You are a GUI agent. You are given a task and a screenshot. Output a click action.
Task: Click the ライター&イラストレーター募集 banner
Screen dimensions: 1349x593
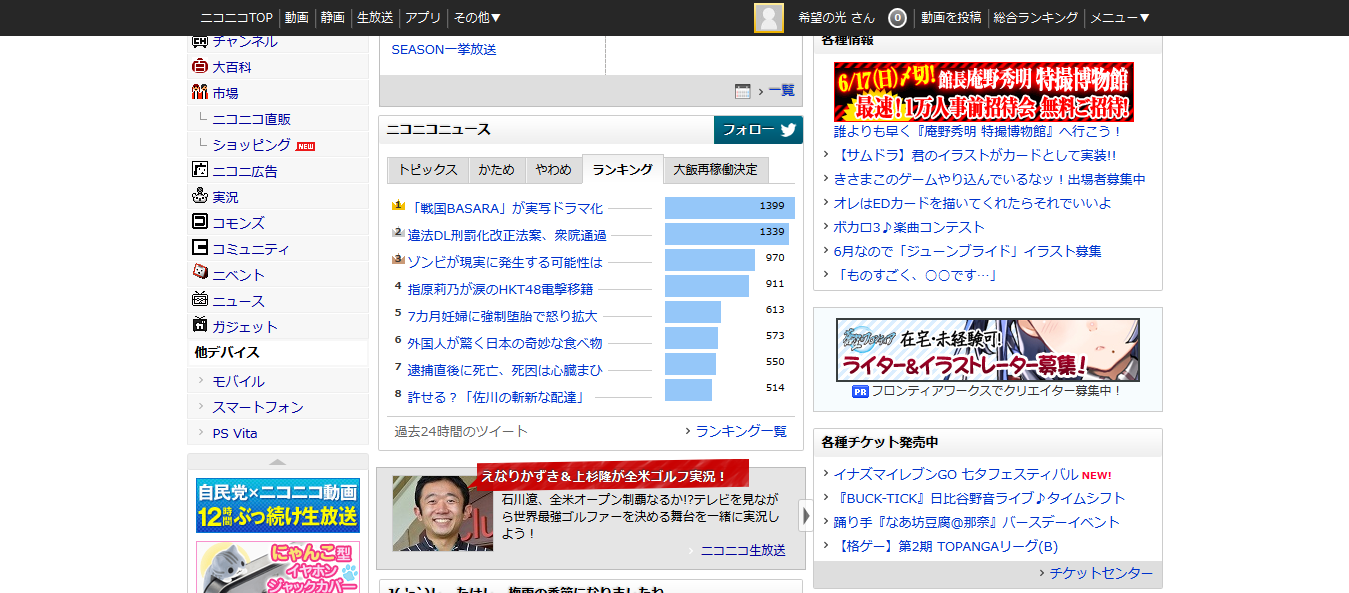pyautogui.click(x=988, y=350)
